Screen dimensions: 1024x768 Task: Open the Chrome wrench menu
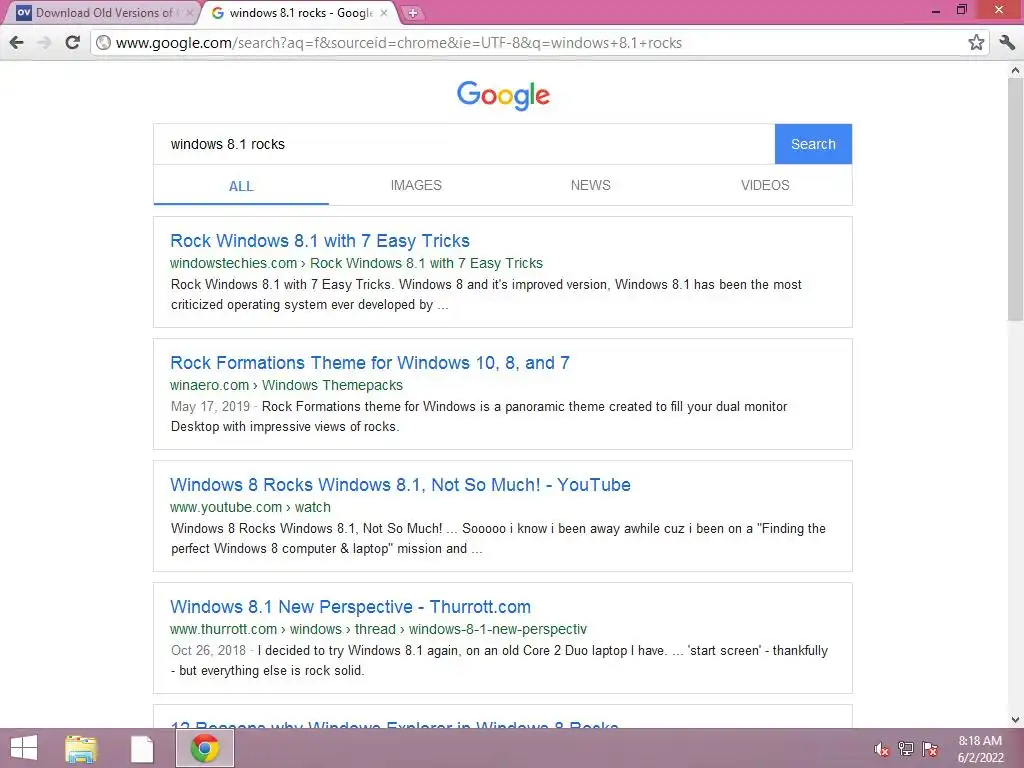pos(1007,42)
